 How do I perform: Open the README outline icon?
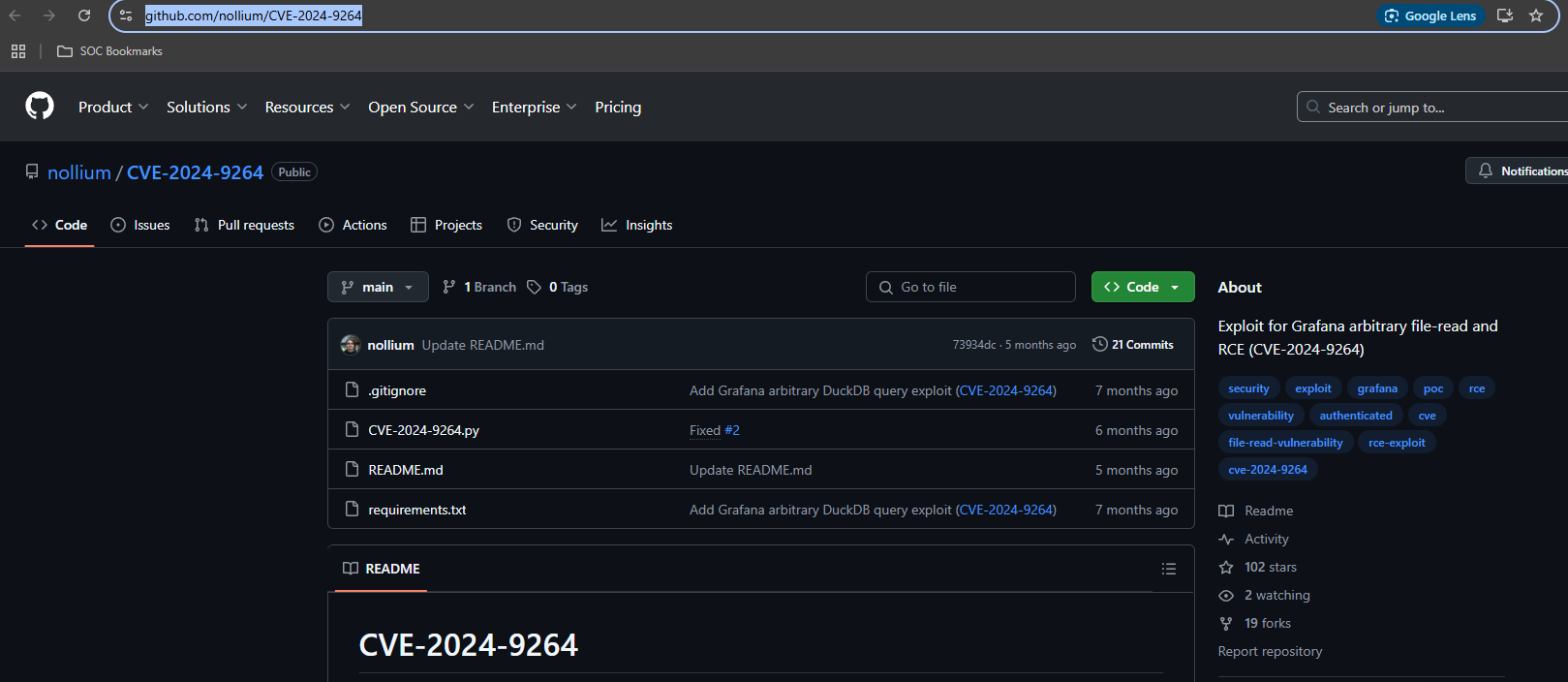click(1169, 569)
